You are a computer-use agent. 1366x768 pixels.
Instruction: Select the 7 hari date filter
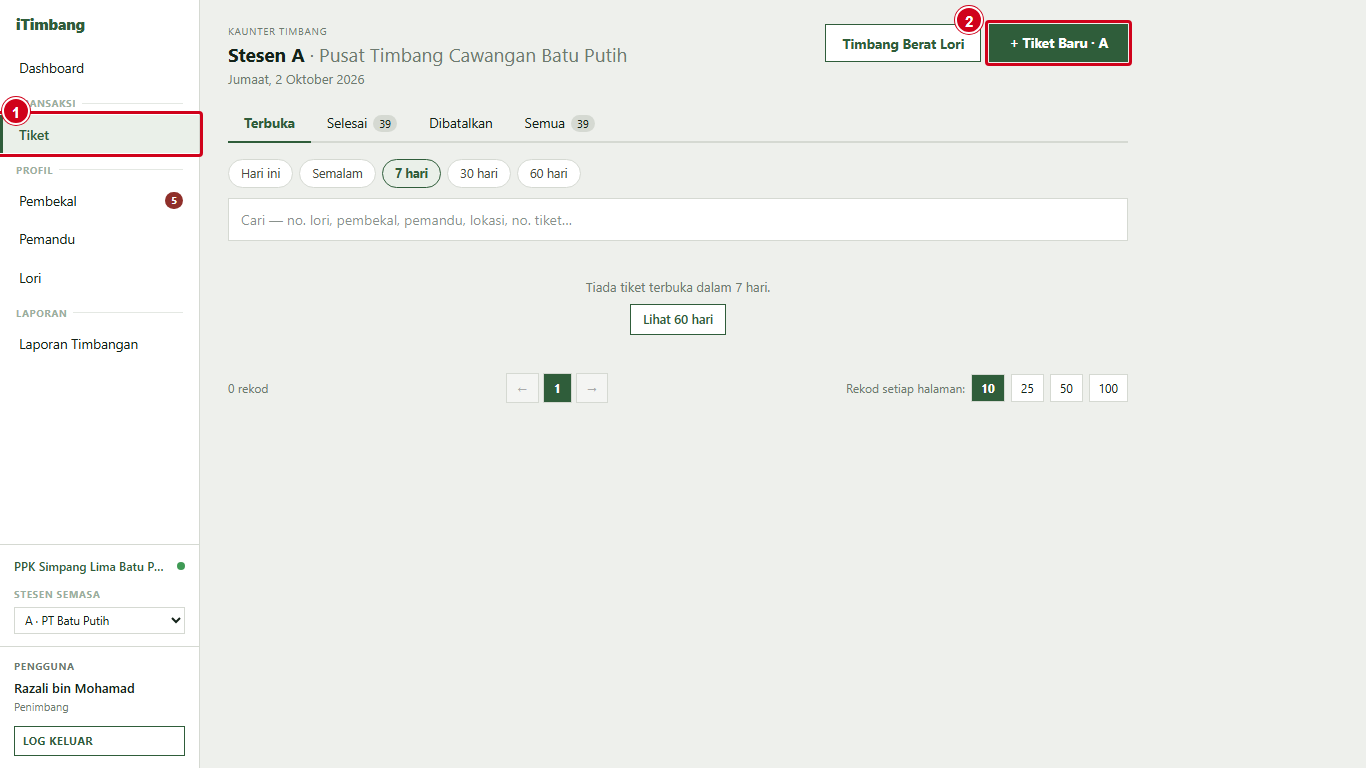pos(411,173)
